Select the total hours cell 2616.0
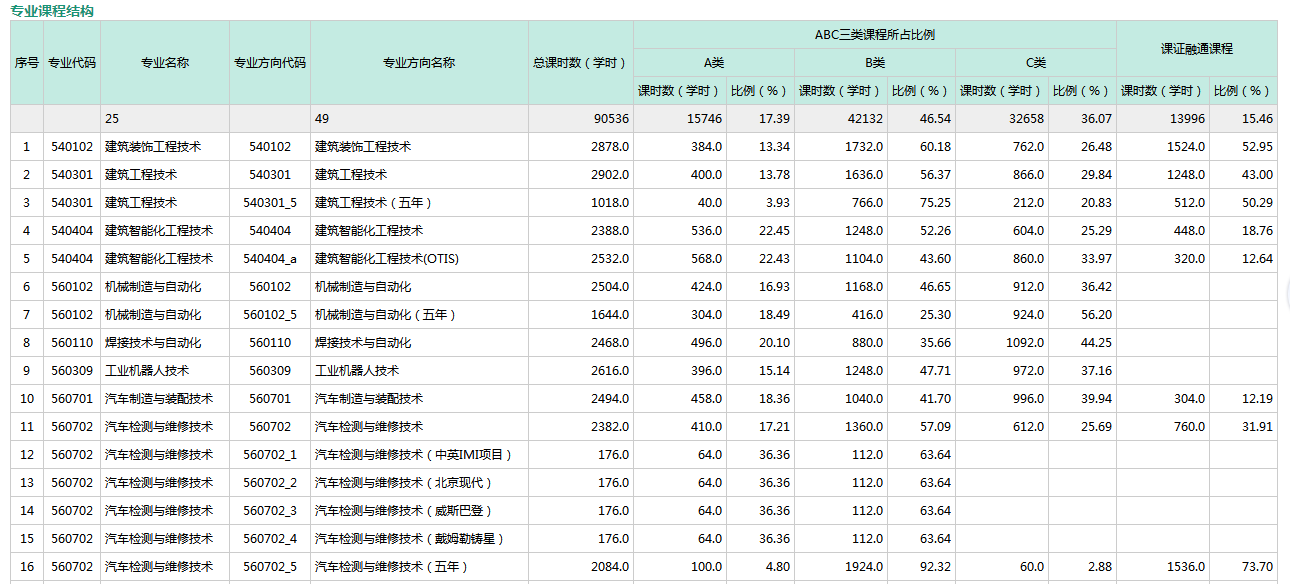 581,370
